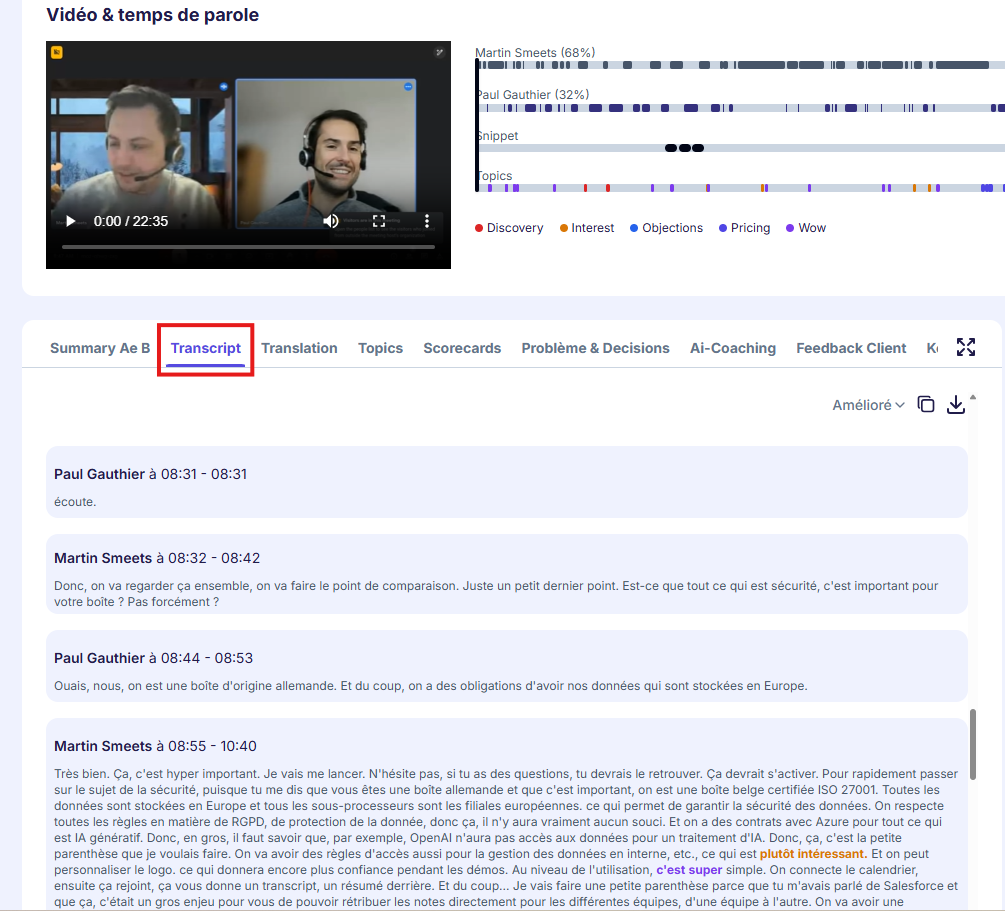Click highlighted phrase 'c'est super'

click(689, 870)
